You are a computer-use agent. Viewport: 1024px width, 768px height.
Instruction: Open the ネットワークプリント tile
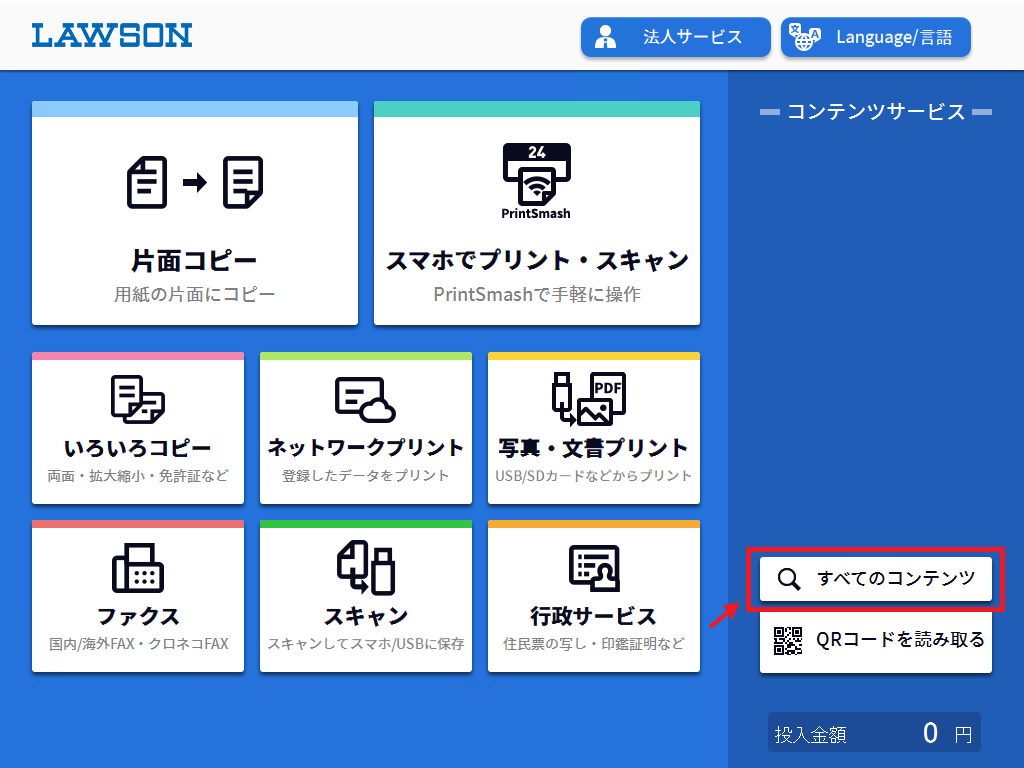pos(366,428)
